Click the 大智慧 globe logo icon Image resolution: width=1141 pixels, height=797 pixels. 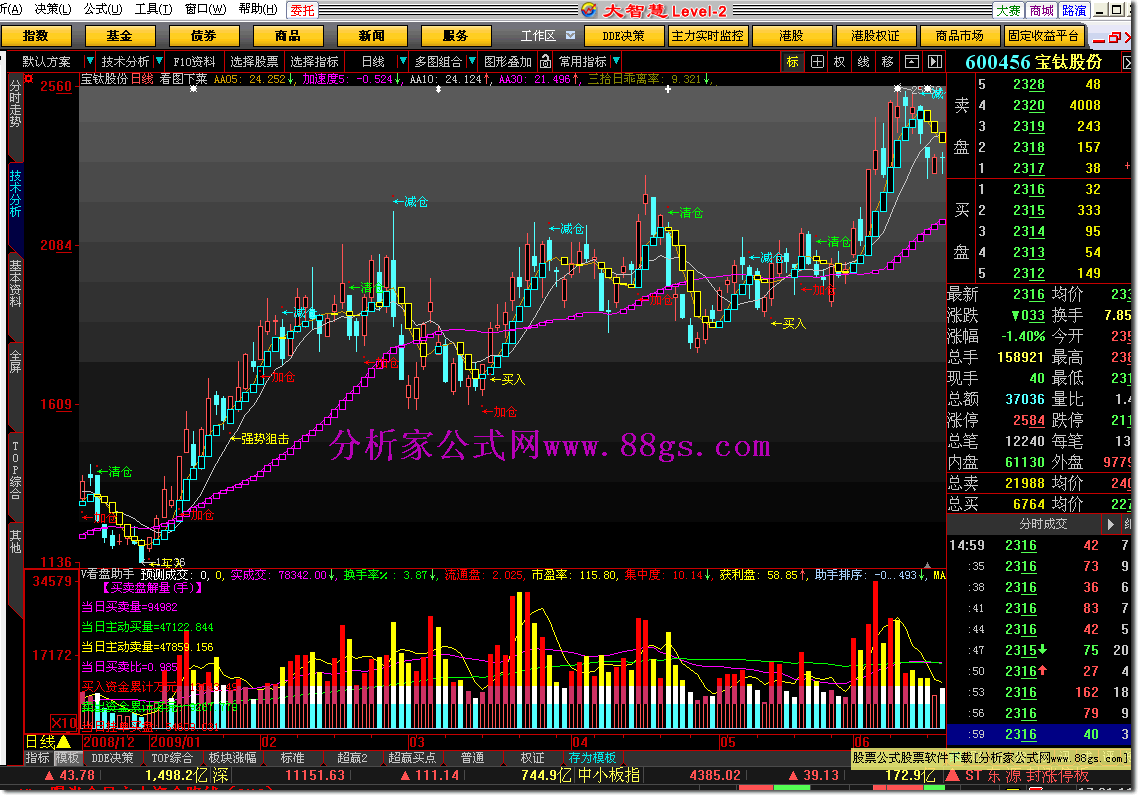pos(589,9)
